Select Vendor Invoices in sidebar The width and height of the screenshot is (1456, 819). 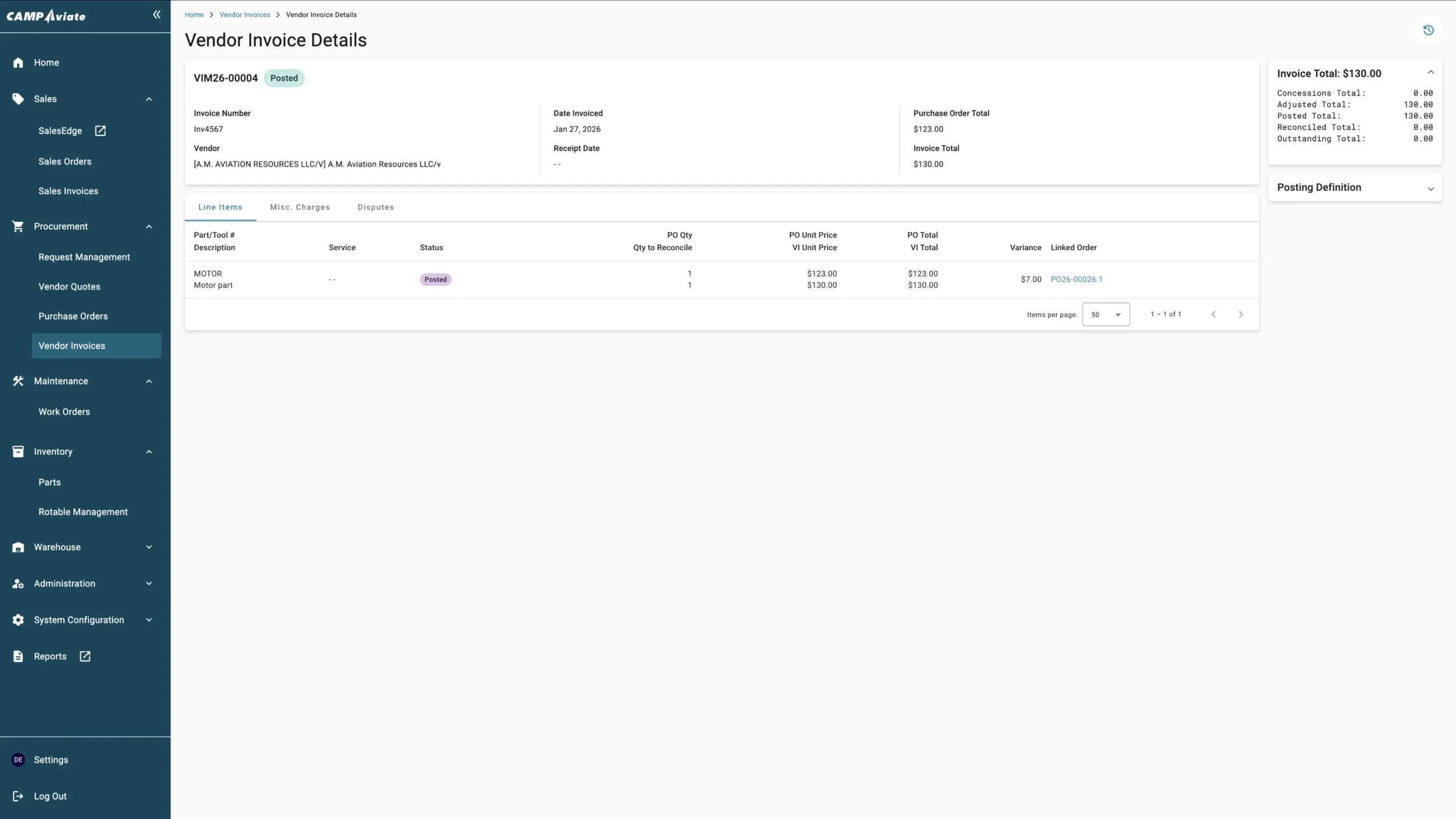(x=97, y=346)
